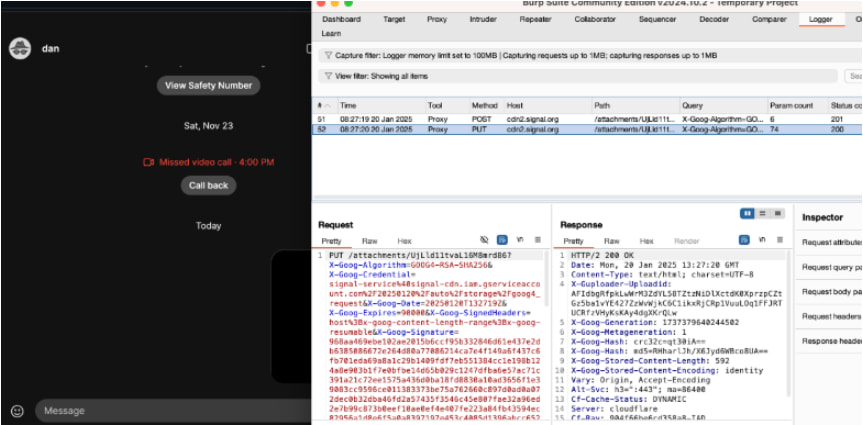Viewport: 863px width, 425px height.
Task: Switch to the Target tab
Action: point(394,19)
